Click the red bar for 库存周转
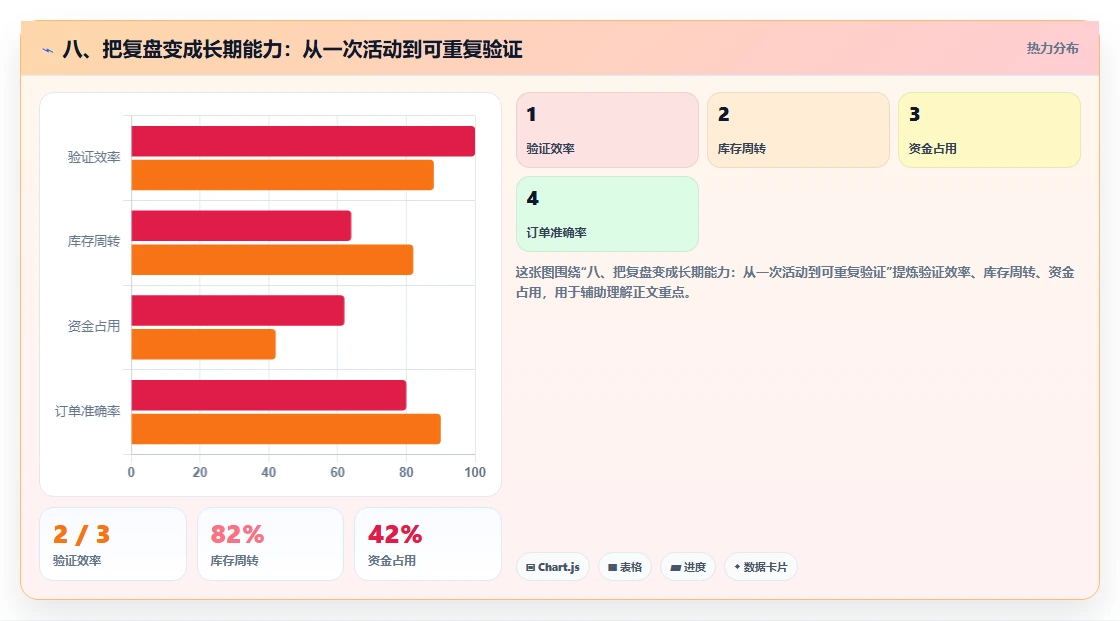The width and height of the screenshot is (1120, 621). tap(241, 226)
